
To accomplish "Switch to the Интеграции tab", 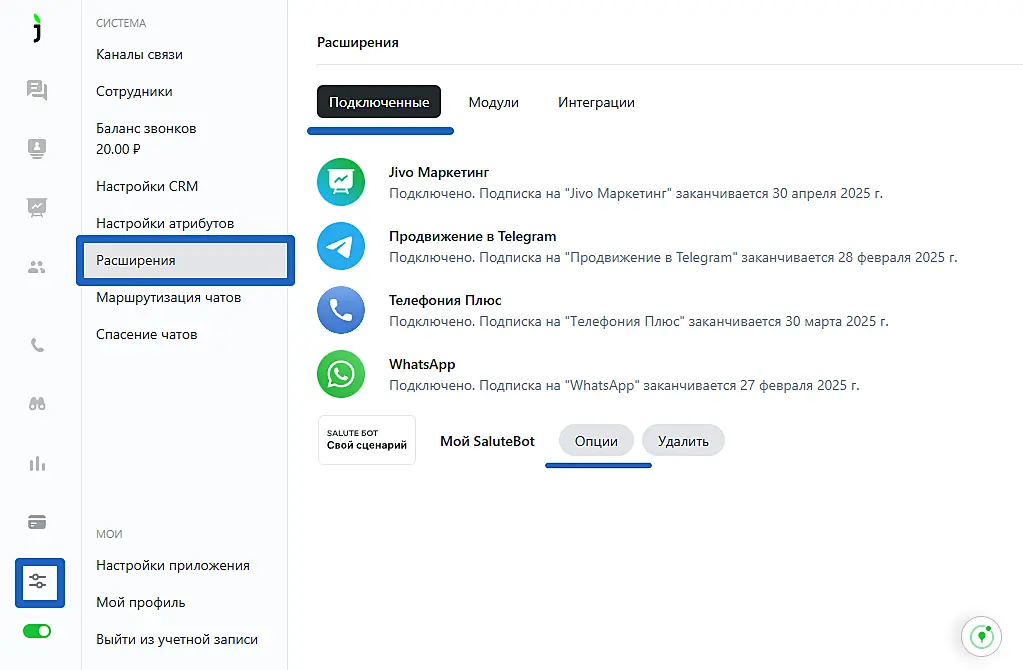I will coord(596,102).
